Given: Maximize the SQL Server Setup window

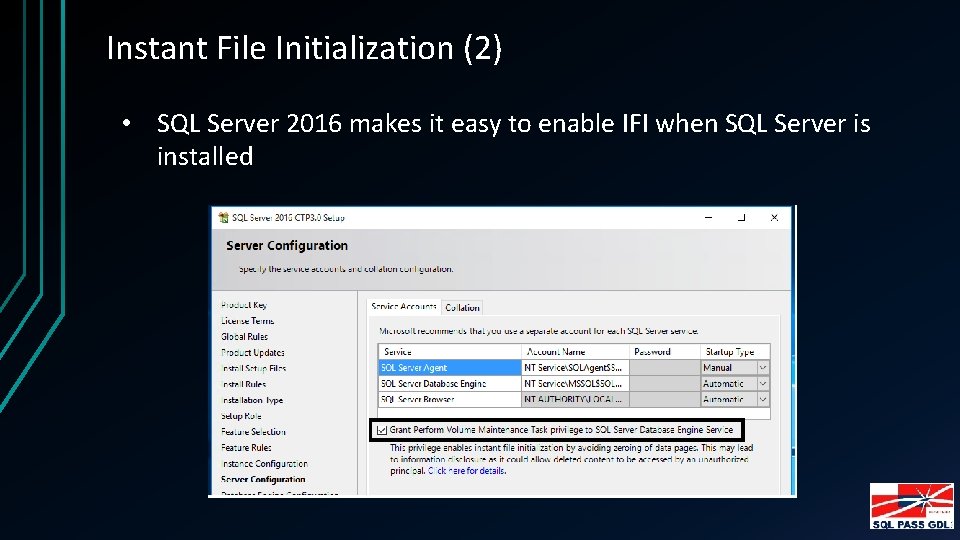Looking at the screenshot, I should click(741, 217).
